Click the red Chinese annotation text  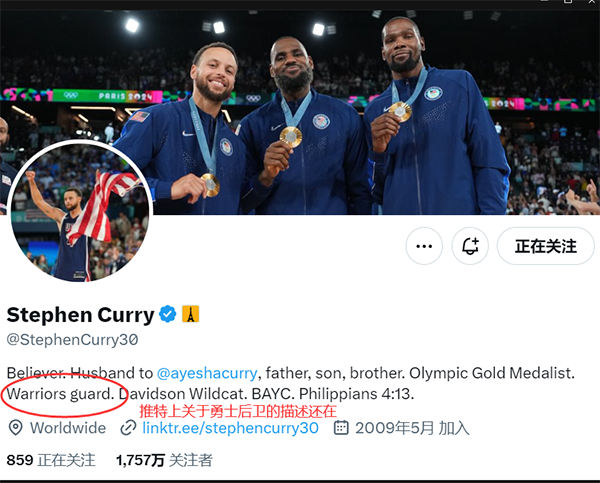[238, 411]
